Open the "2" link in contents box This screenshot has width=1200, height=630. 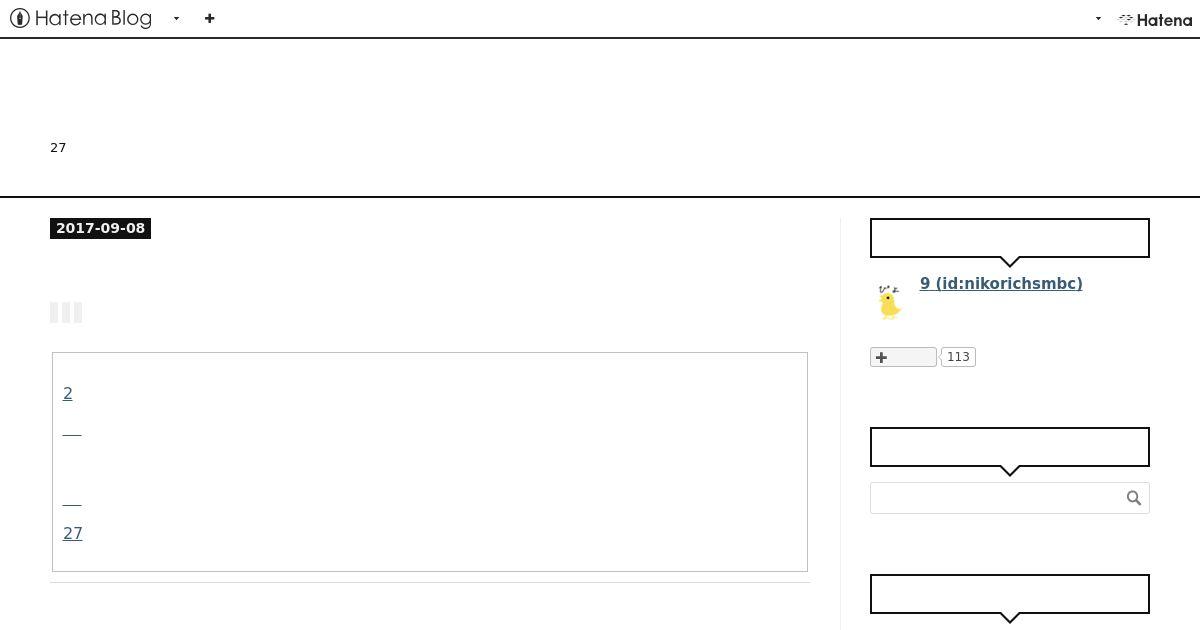click(68, 393)
